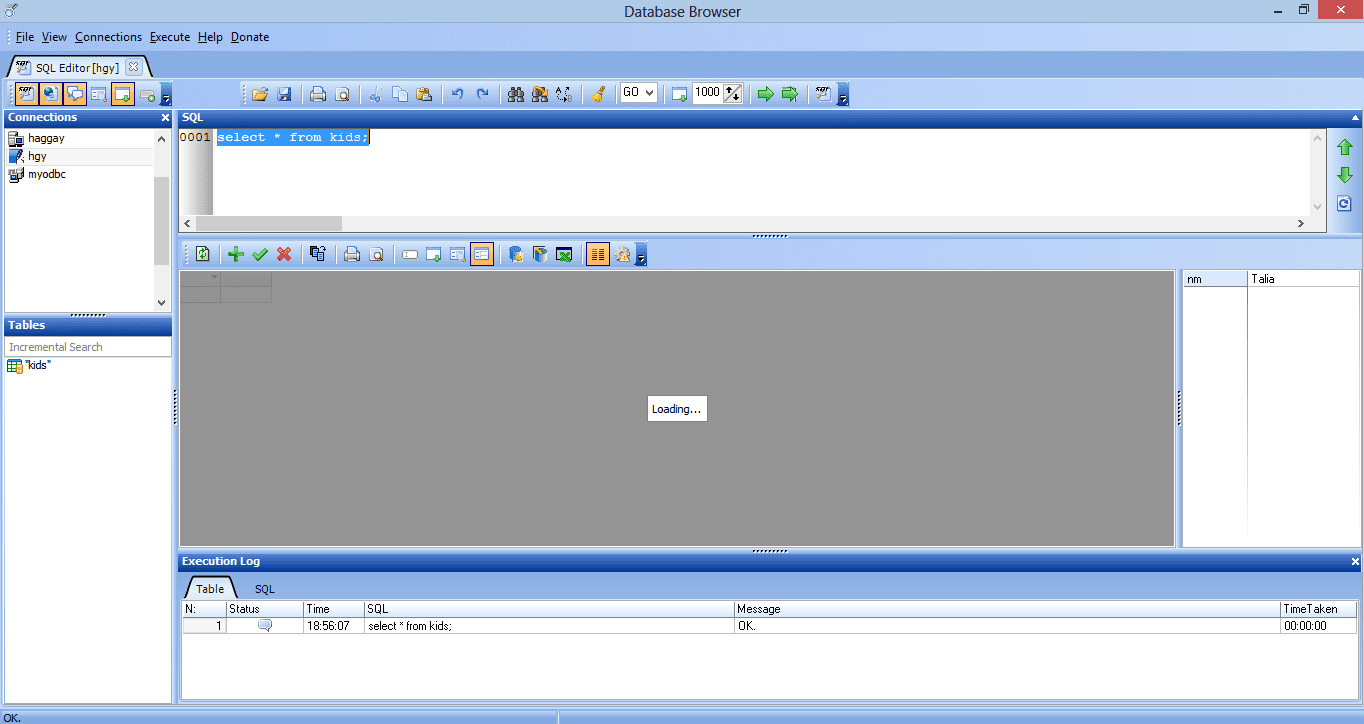The width and height of the screenshot is (1364, 724).
Task: Toggle the speech bubble log panel button
Action: click(75, 94)
